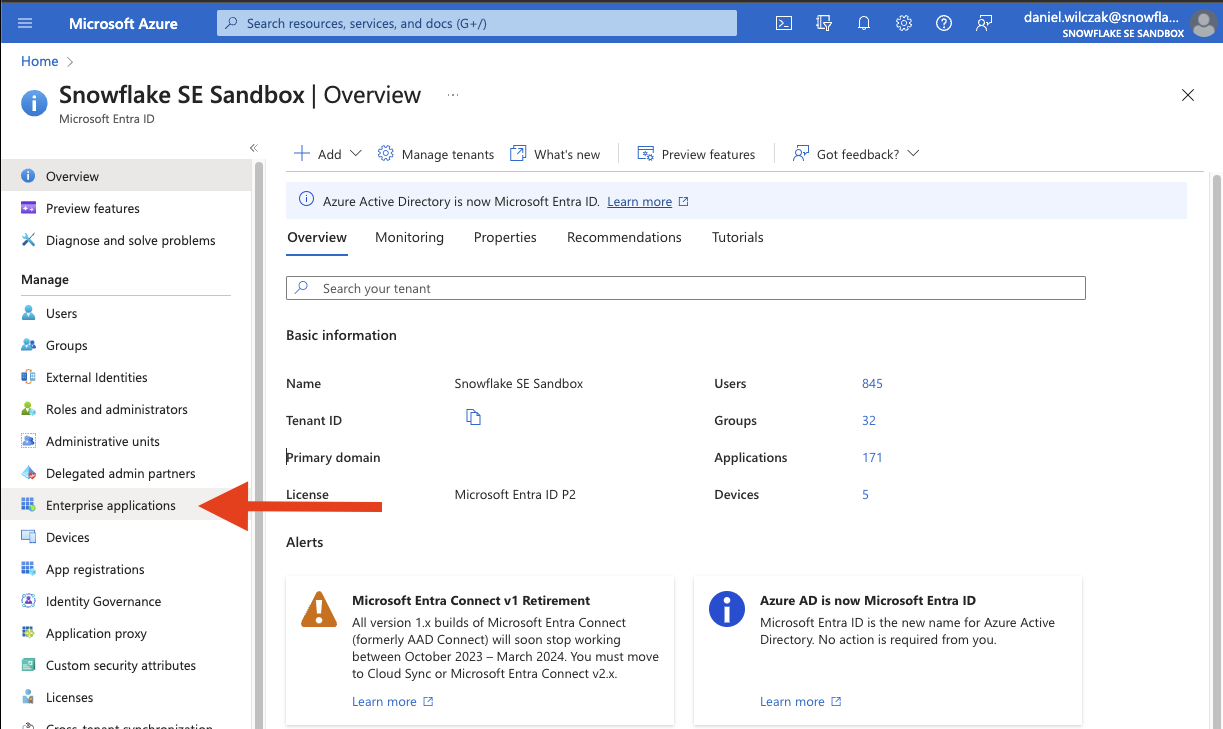Click the App registrations icon
Viewport: 1223px width, 729px height.
point(28,569)
